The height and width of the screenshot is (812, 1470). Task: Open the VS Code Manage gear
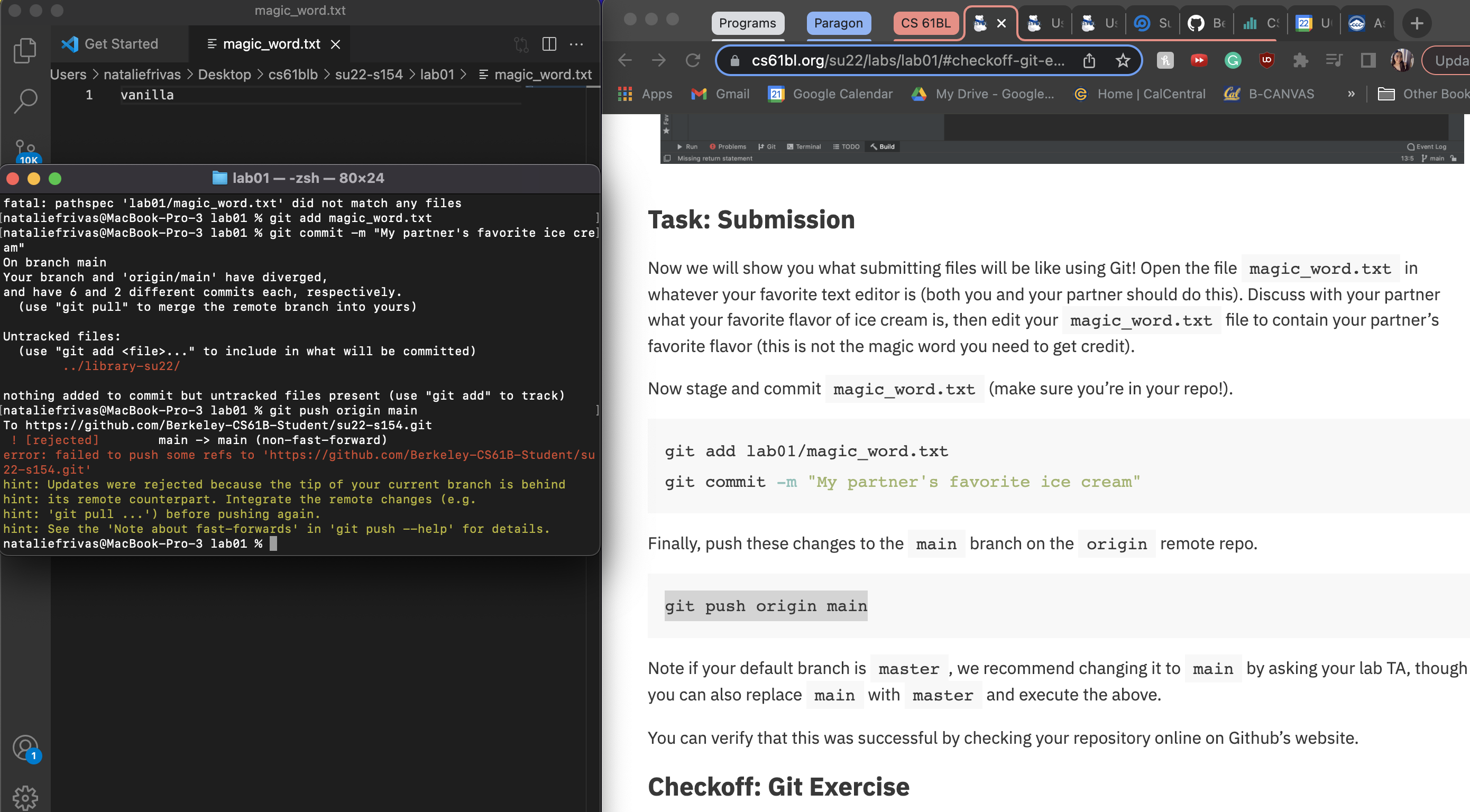point(25,797)
